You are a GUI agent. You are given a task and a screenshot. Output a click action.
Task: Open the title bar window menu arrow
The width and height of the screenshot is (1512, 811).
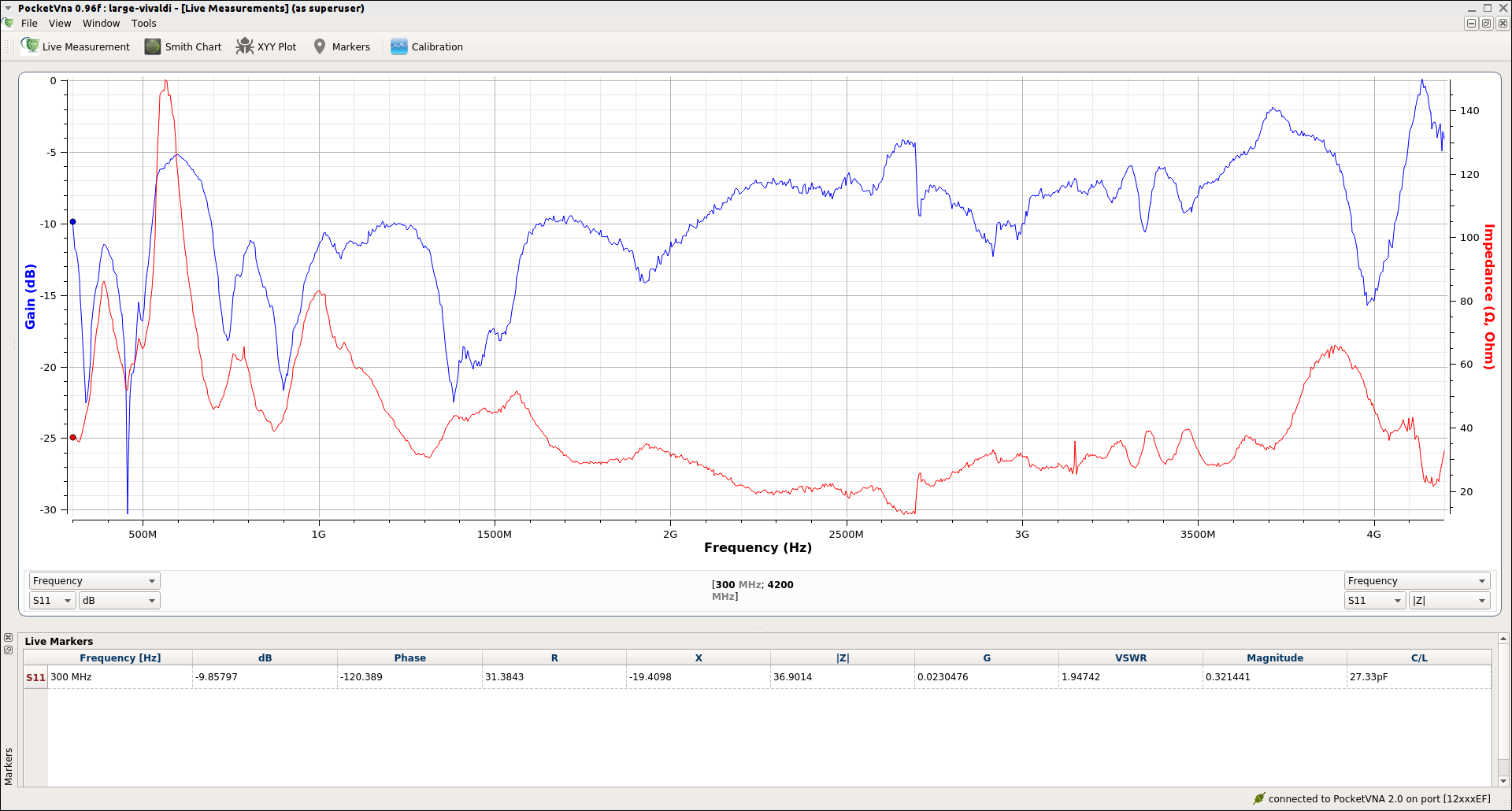8,8
